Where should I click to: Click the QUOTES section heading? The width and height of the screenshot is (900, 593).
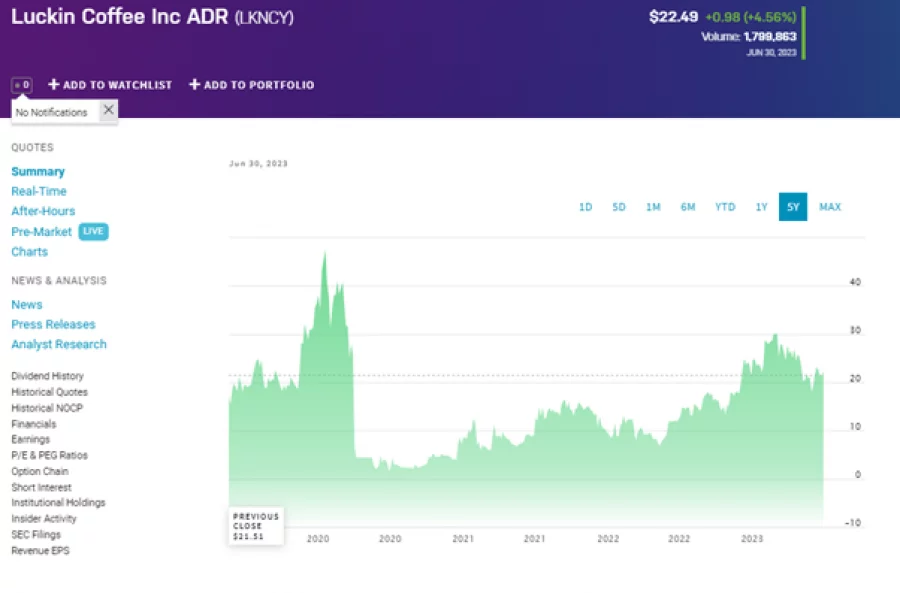[32, 148]
